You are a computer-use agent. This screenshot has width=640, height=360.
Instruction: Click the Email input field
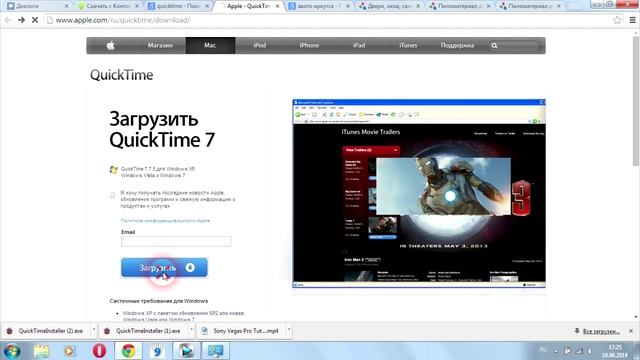[x=176, y=241]
